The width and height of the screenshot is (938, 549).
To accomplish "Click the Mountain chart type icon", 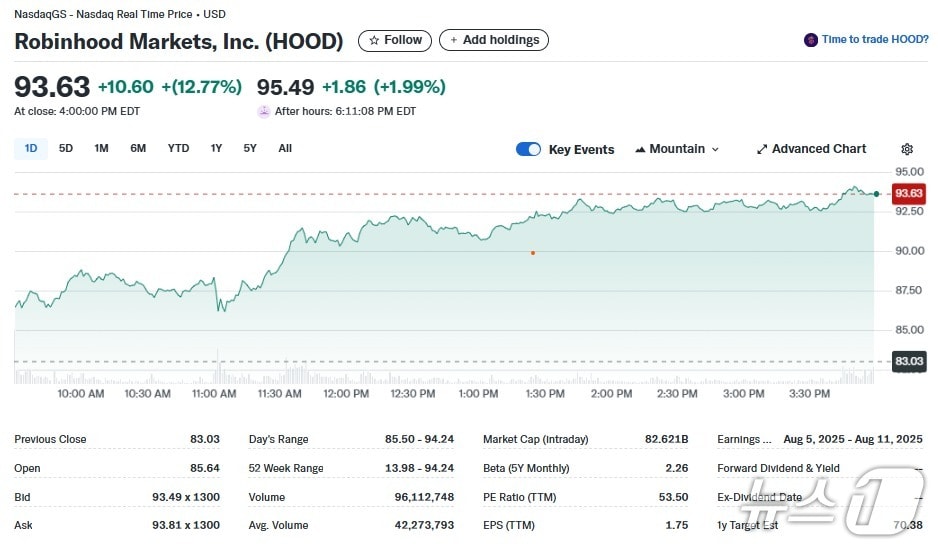I will (x=639, y=149).
